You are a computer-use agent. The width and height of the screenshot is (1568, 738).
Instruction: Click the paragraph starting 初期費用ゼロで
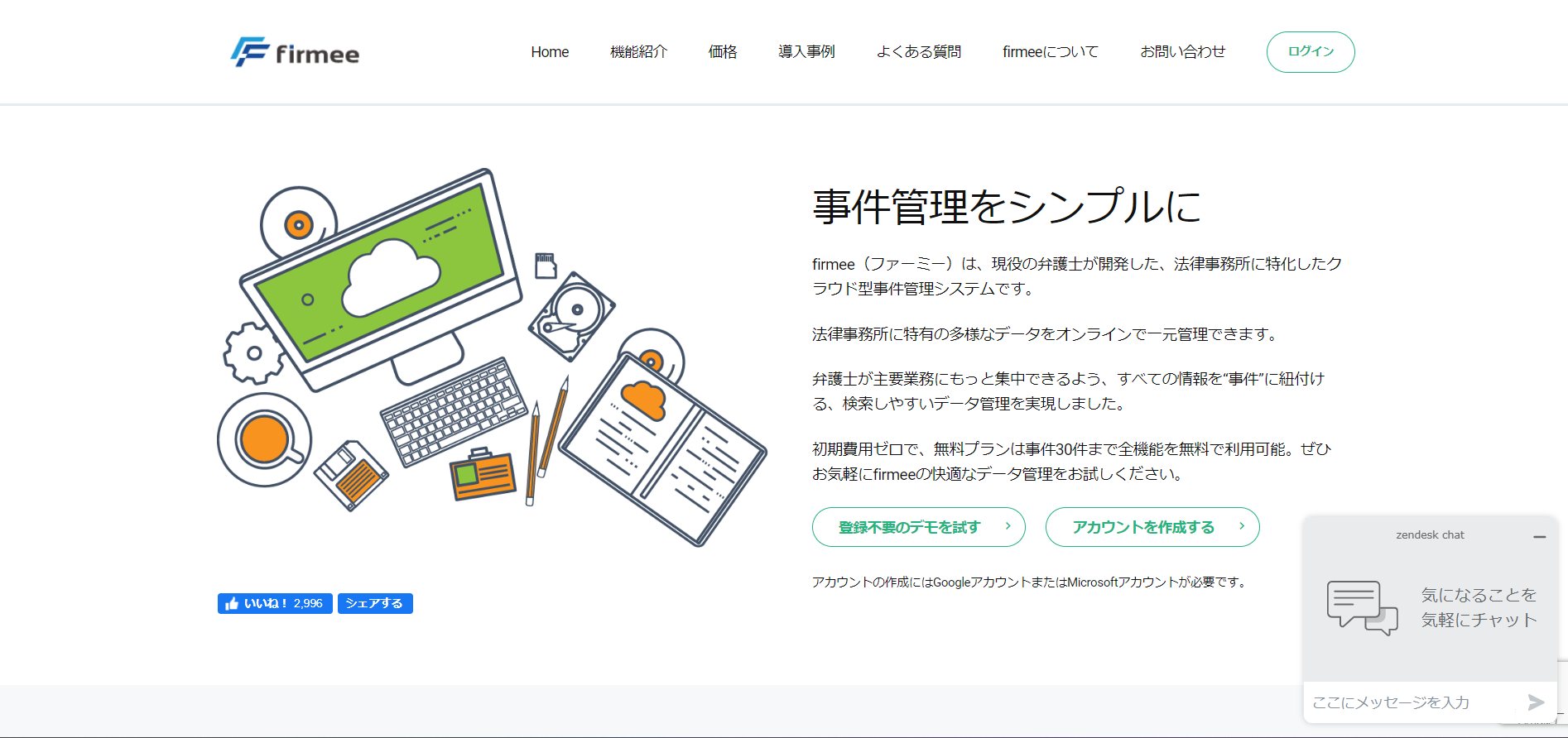point(1071,462)
